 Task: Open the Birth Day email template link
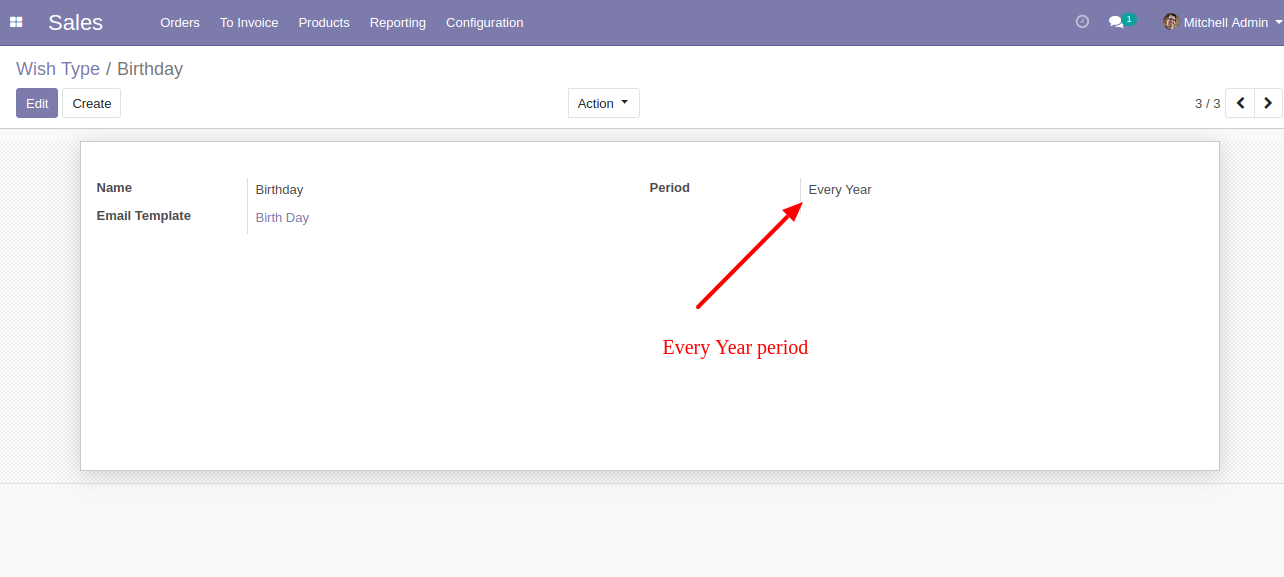click(282, 217)
